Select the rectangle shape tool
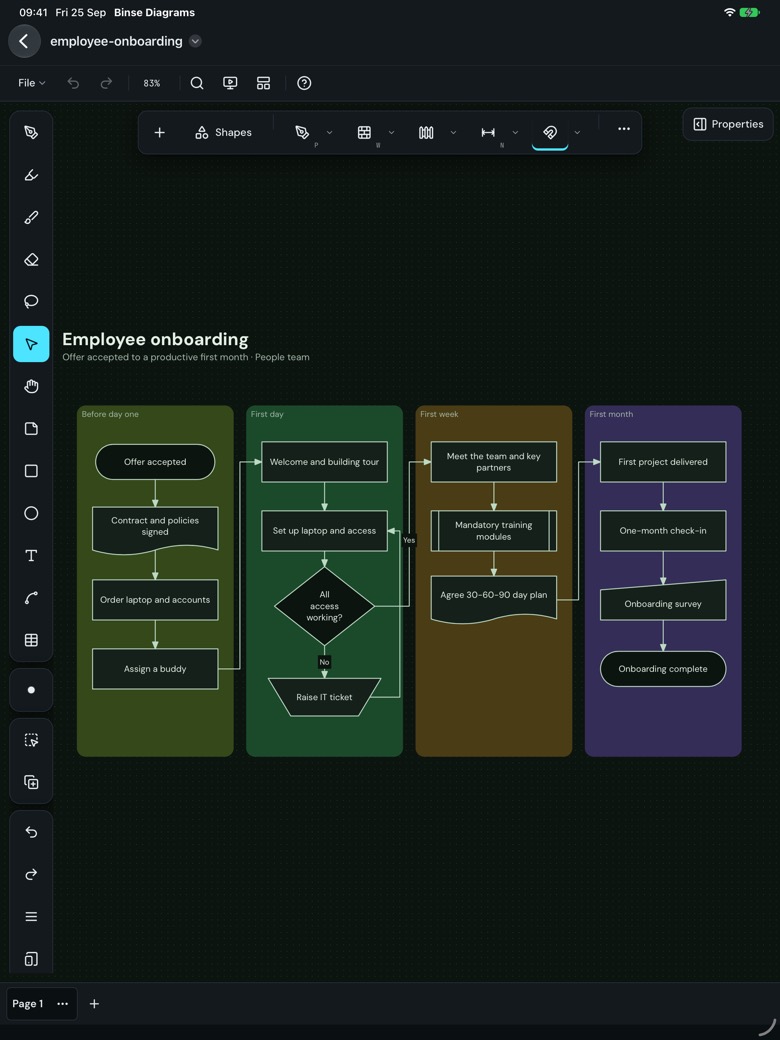The height and width of the screenshot is (1040, 780). pos(31,471)
